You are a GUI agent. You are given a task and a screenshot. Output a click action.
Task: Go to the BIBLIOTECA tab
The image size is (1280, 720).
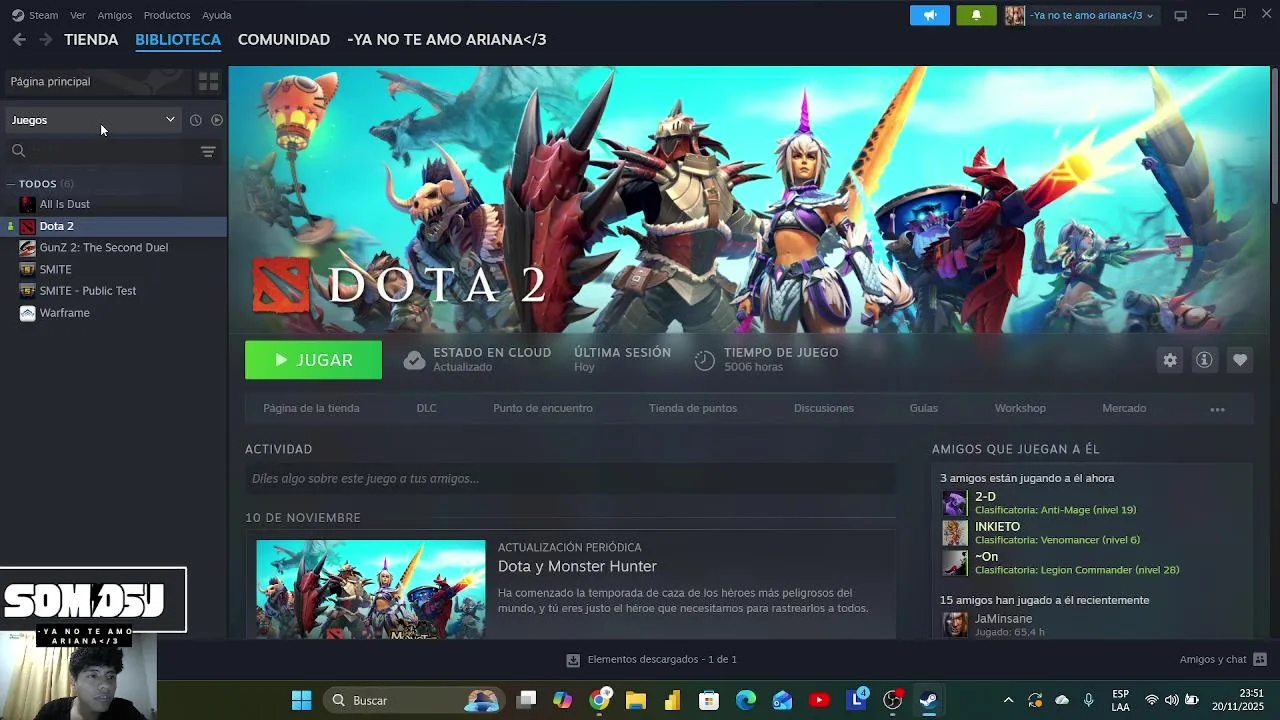point(178,40)
